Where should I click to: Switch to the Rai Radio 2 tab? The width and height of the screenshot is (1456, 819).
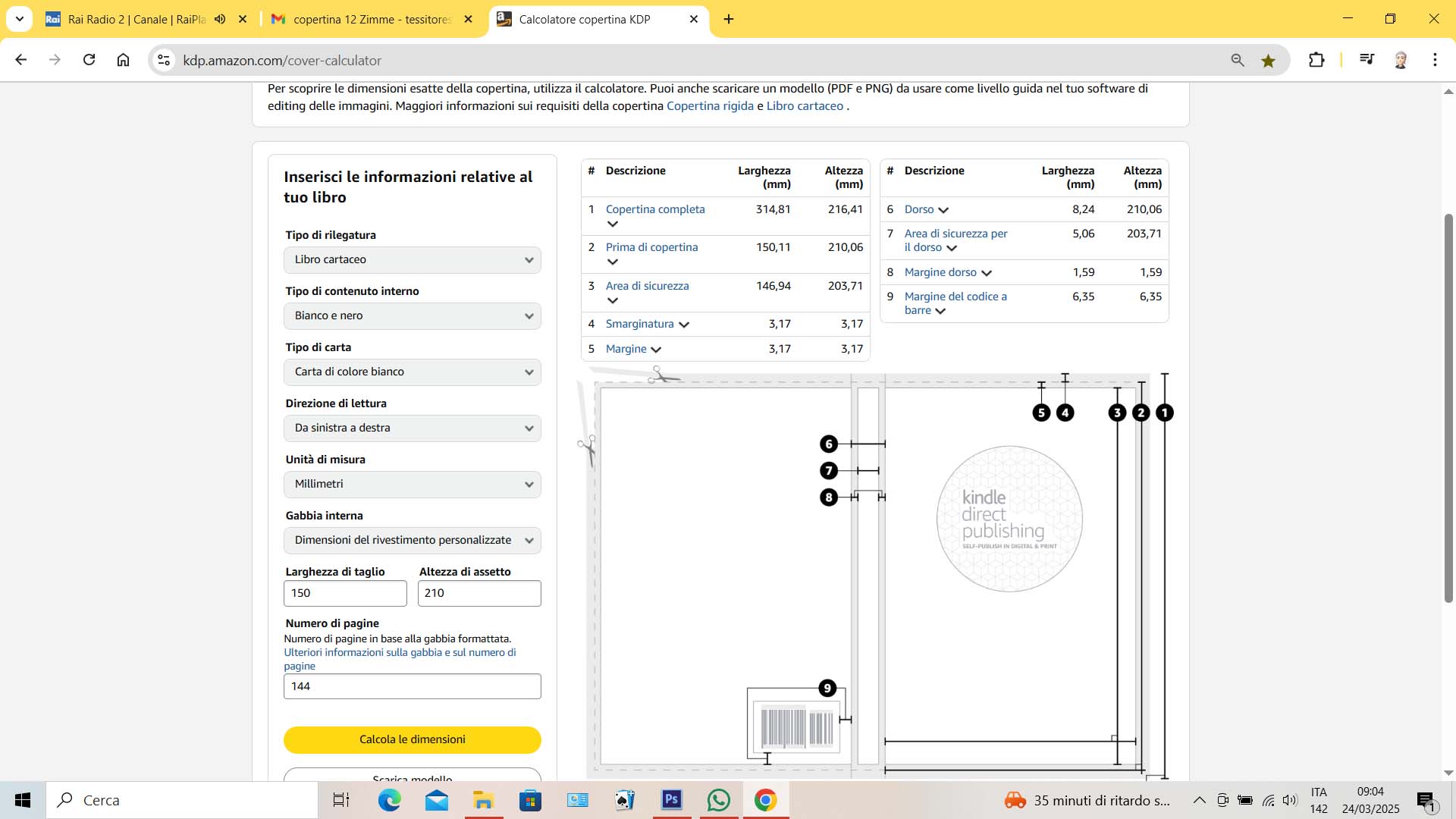click(136, 19)
